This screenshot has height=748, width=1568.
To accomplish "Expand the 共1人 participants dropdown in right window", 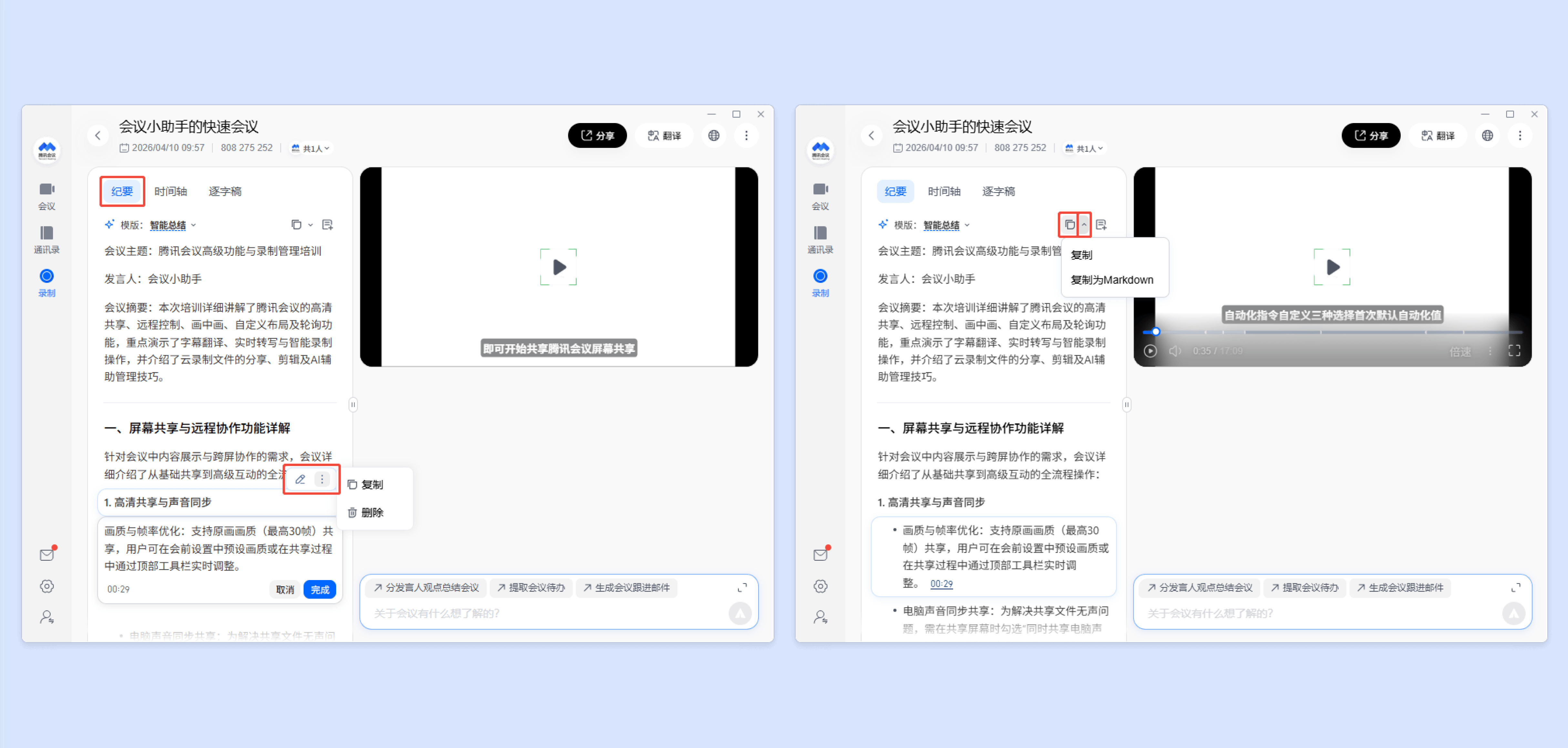I will point(1089,148).
